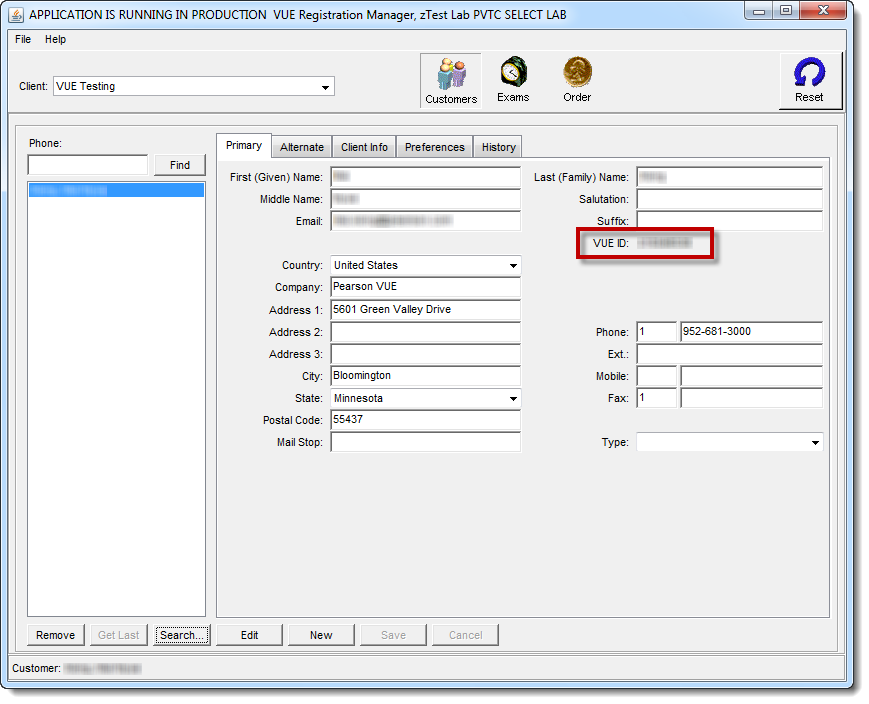This screenshot has width=869, height=704.
Task: Maximize the Registration Manager window
Action: (x=786, y=11)
